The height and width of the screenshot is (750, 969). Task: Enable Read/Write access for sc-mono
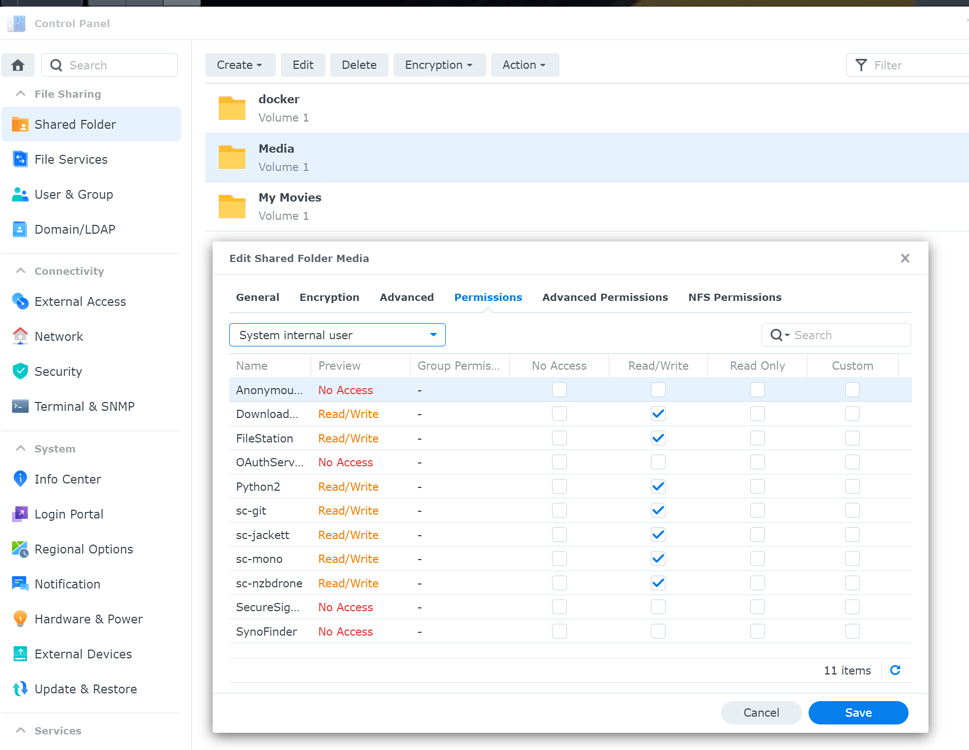658,559
